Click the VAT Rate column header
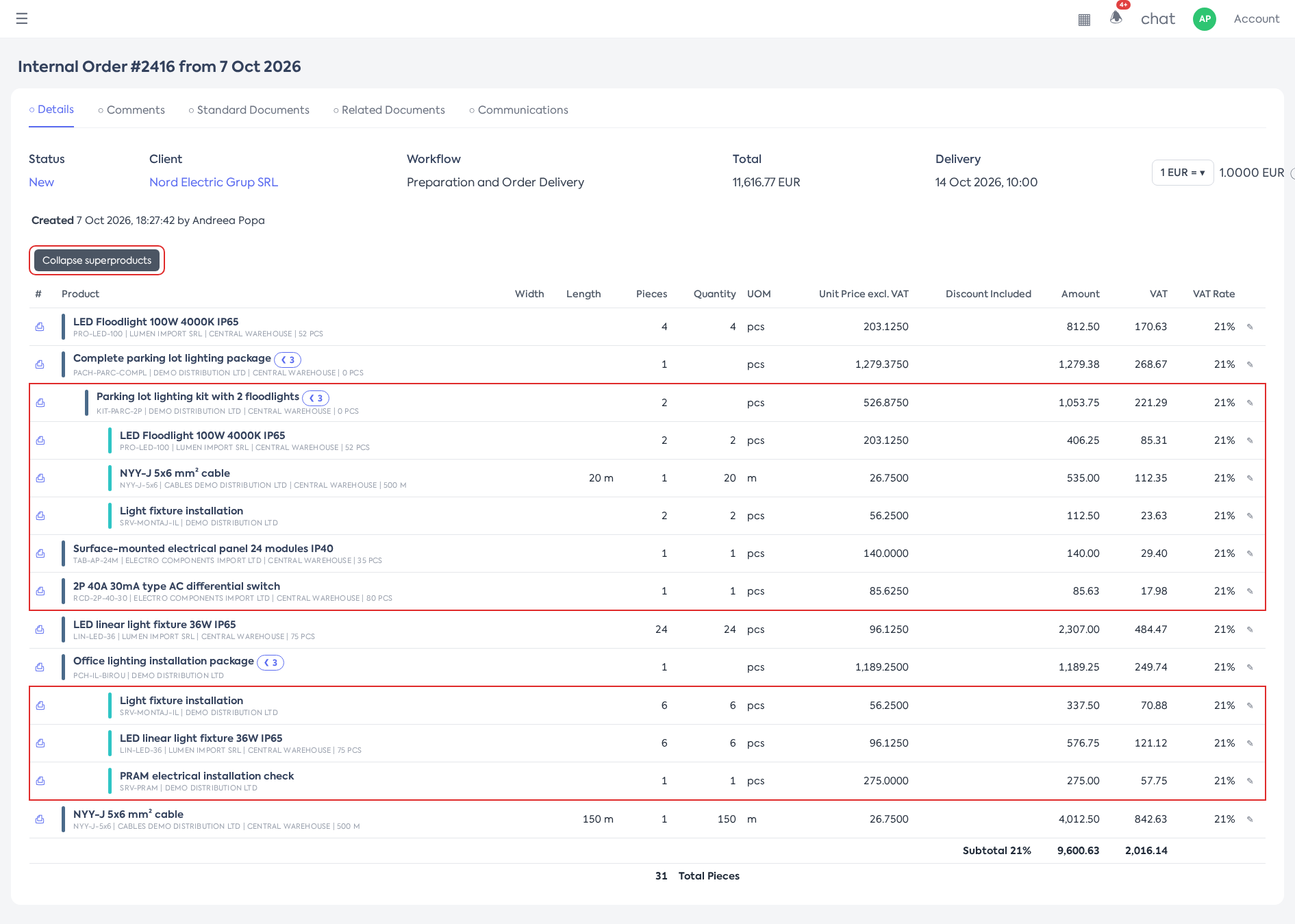The image size is (1295, 924). coord(1214,294)
